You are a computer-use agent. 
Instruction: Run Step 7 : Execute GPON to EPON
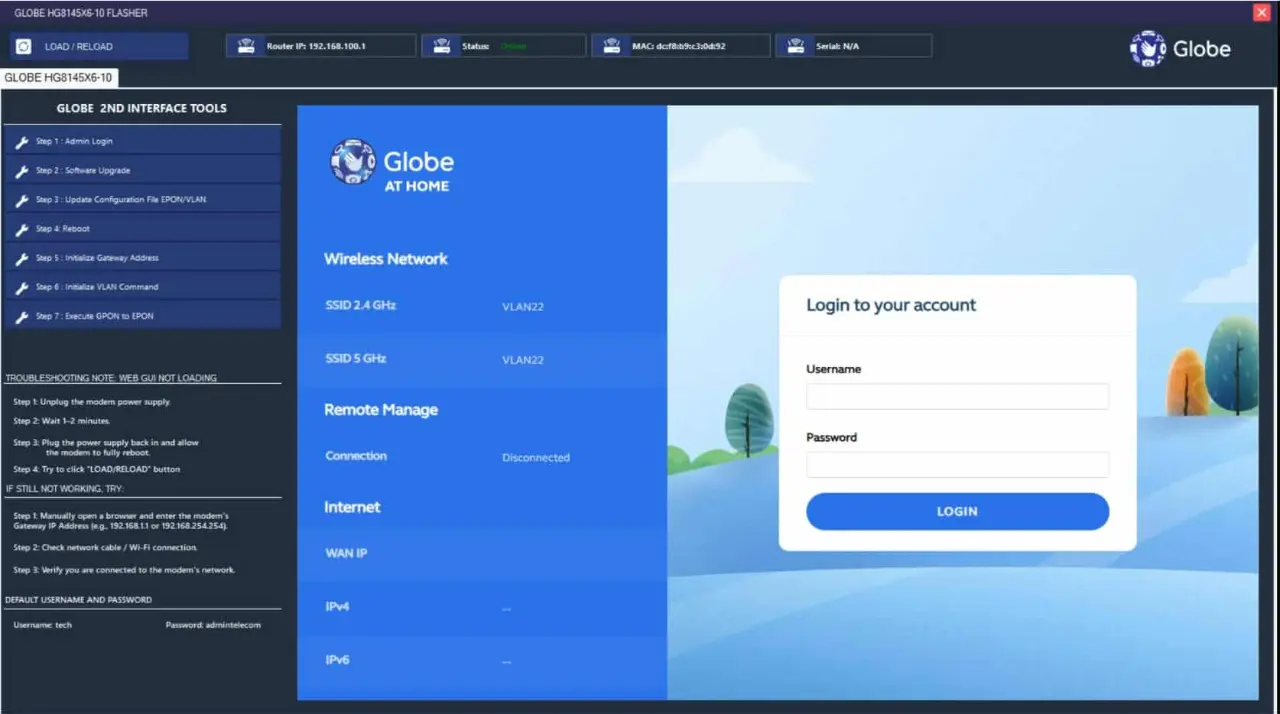pos(142,315)
